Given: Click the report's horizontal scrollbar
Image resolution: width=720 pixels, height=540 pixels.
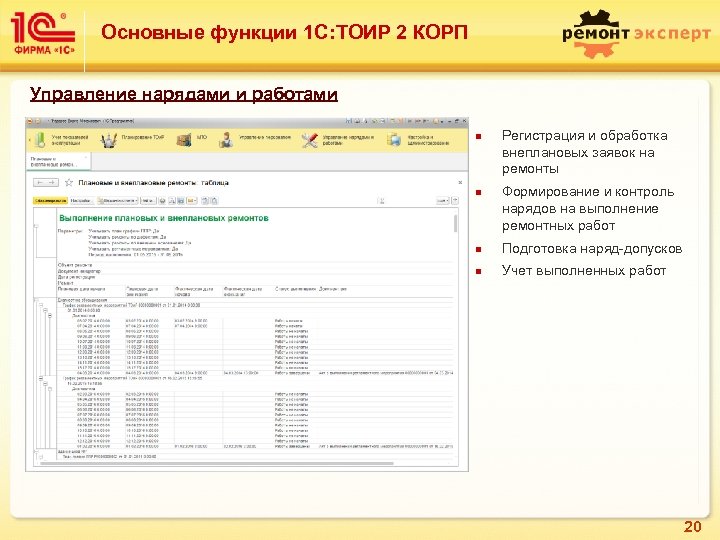Looking at the screenshot, I should pos(217,464).
